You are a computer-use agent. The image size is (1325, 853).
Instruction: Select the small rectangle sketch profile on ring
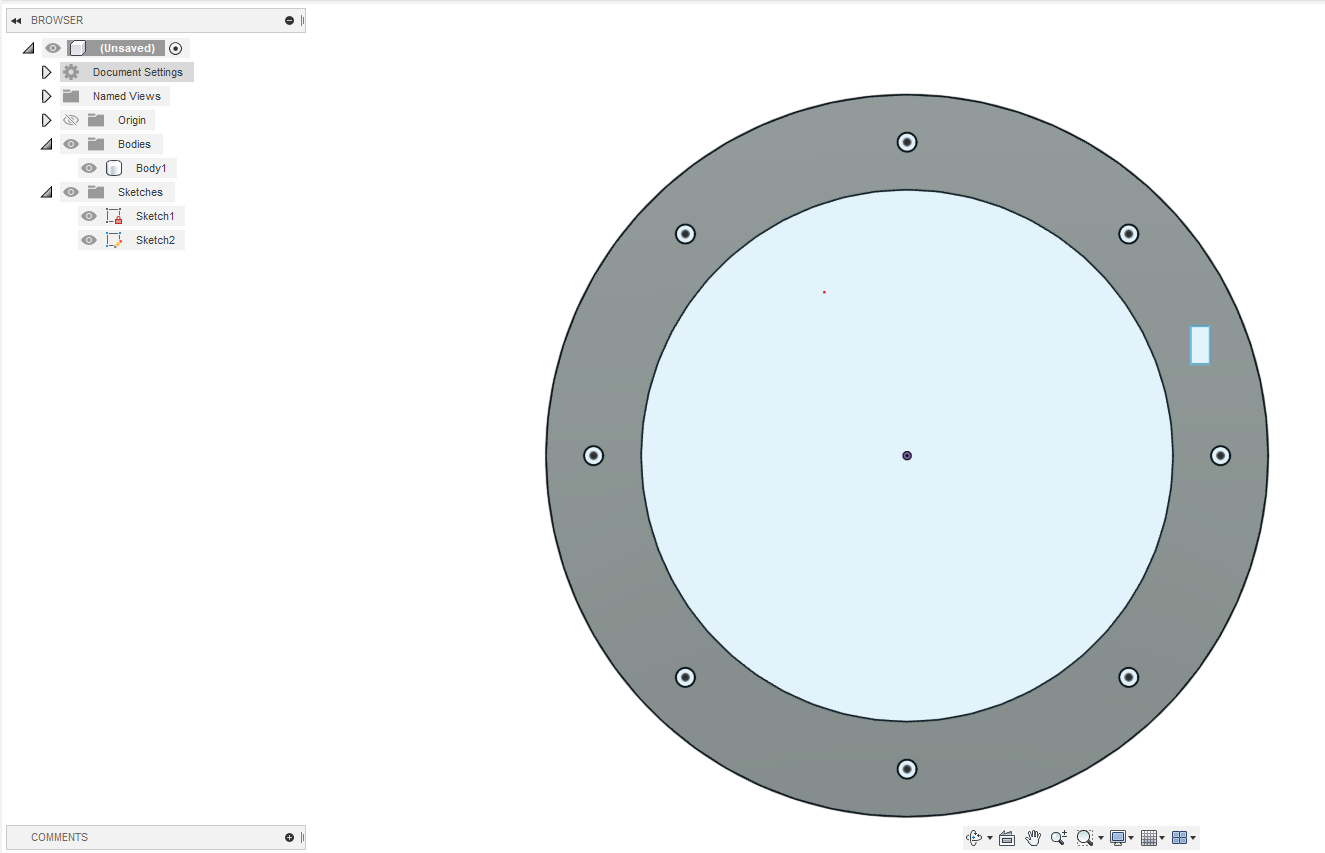point(1200,345)
